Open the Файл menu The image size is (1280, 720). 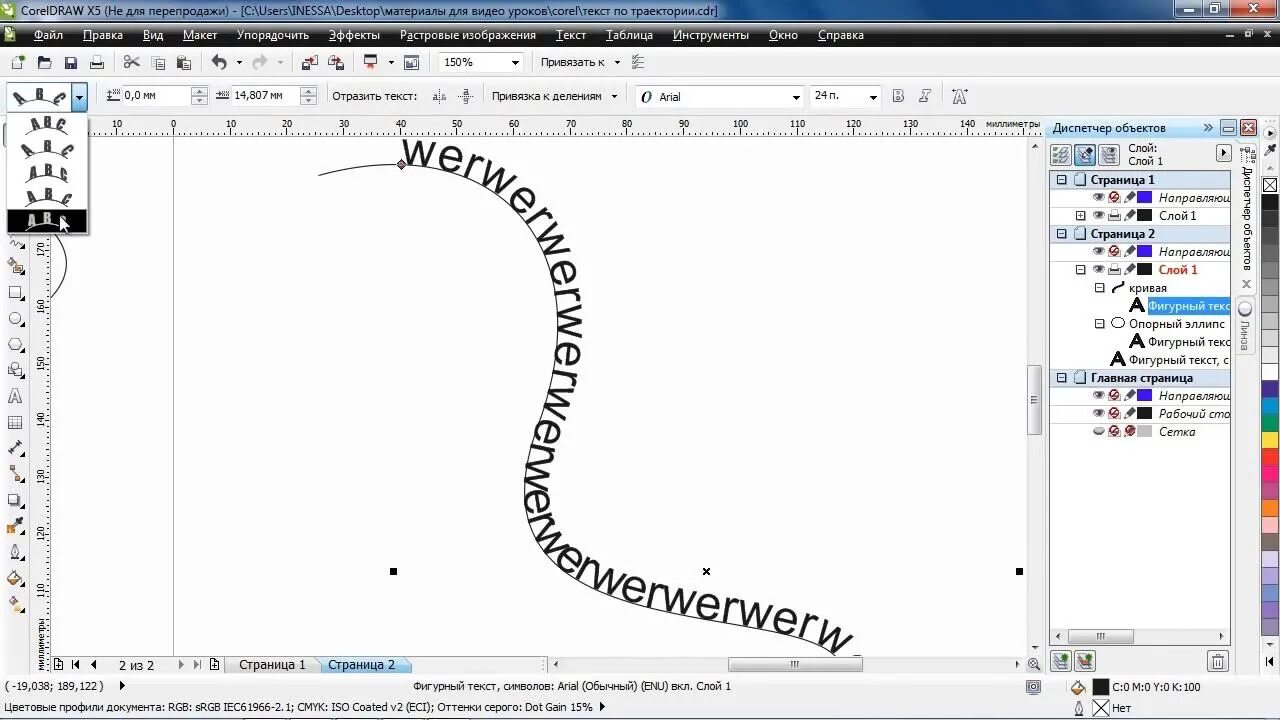tap(48, 35)
